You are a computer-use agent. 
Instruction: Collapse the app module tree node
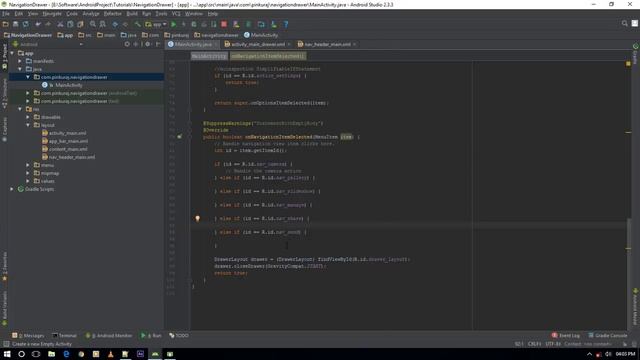point(12,53)
